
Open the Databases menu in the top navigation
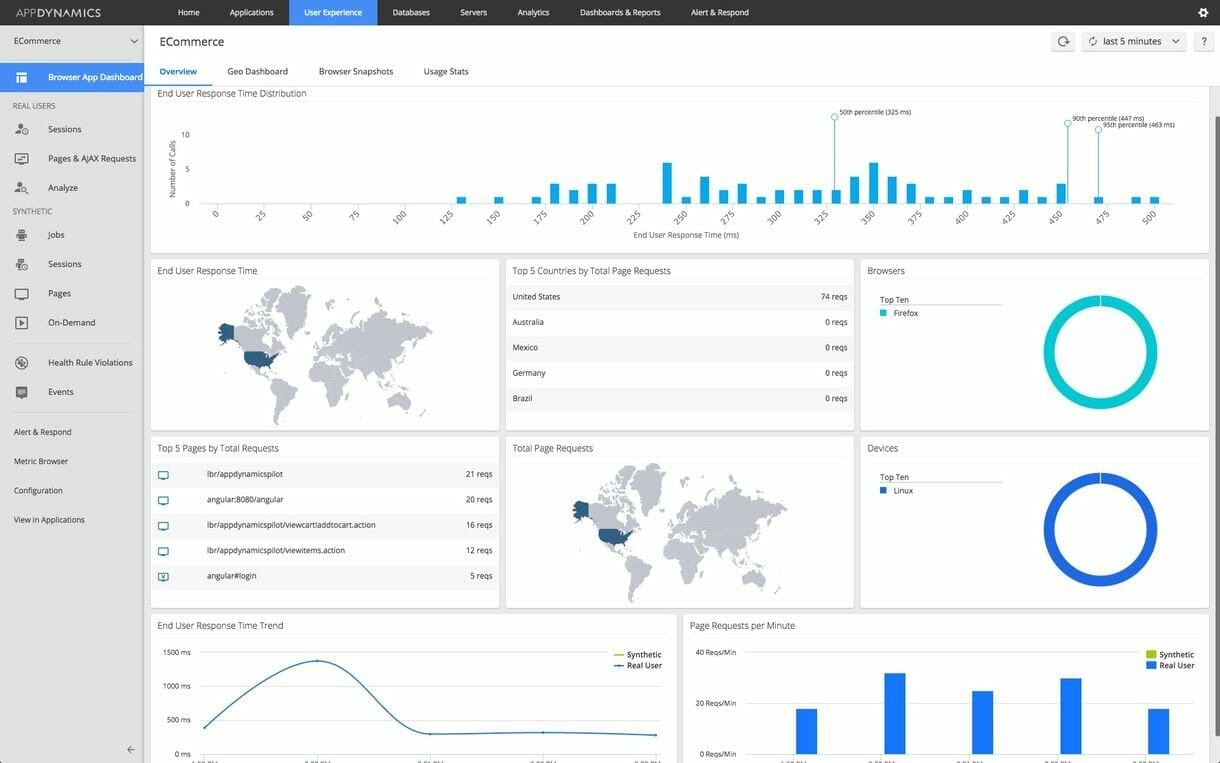click(411, 12)
